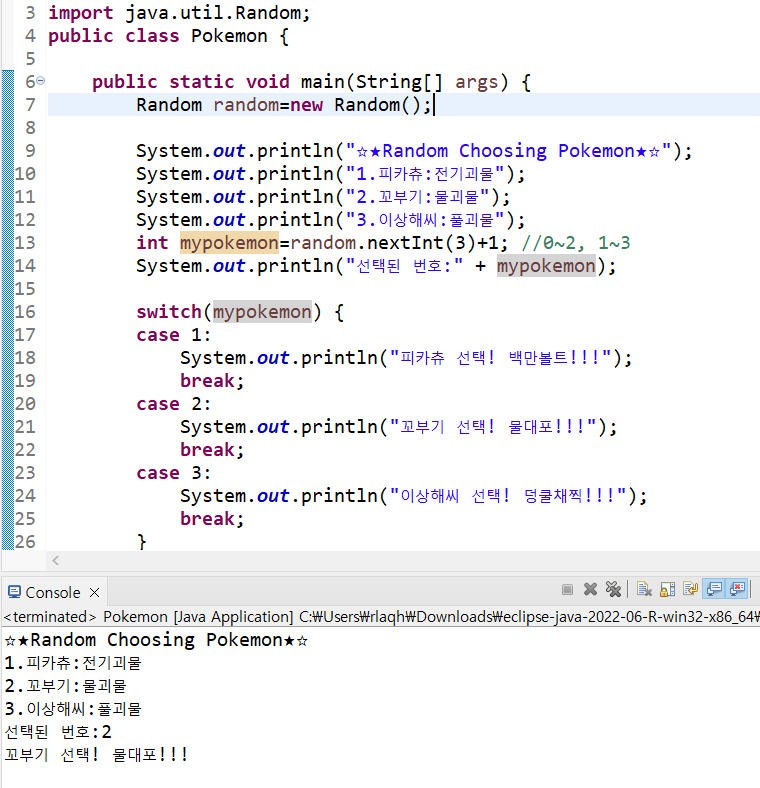Click the Terminate stop icon in Console toolbar
Viewport: 760px width, 788px height.
coord(567,589)
